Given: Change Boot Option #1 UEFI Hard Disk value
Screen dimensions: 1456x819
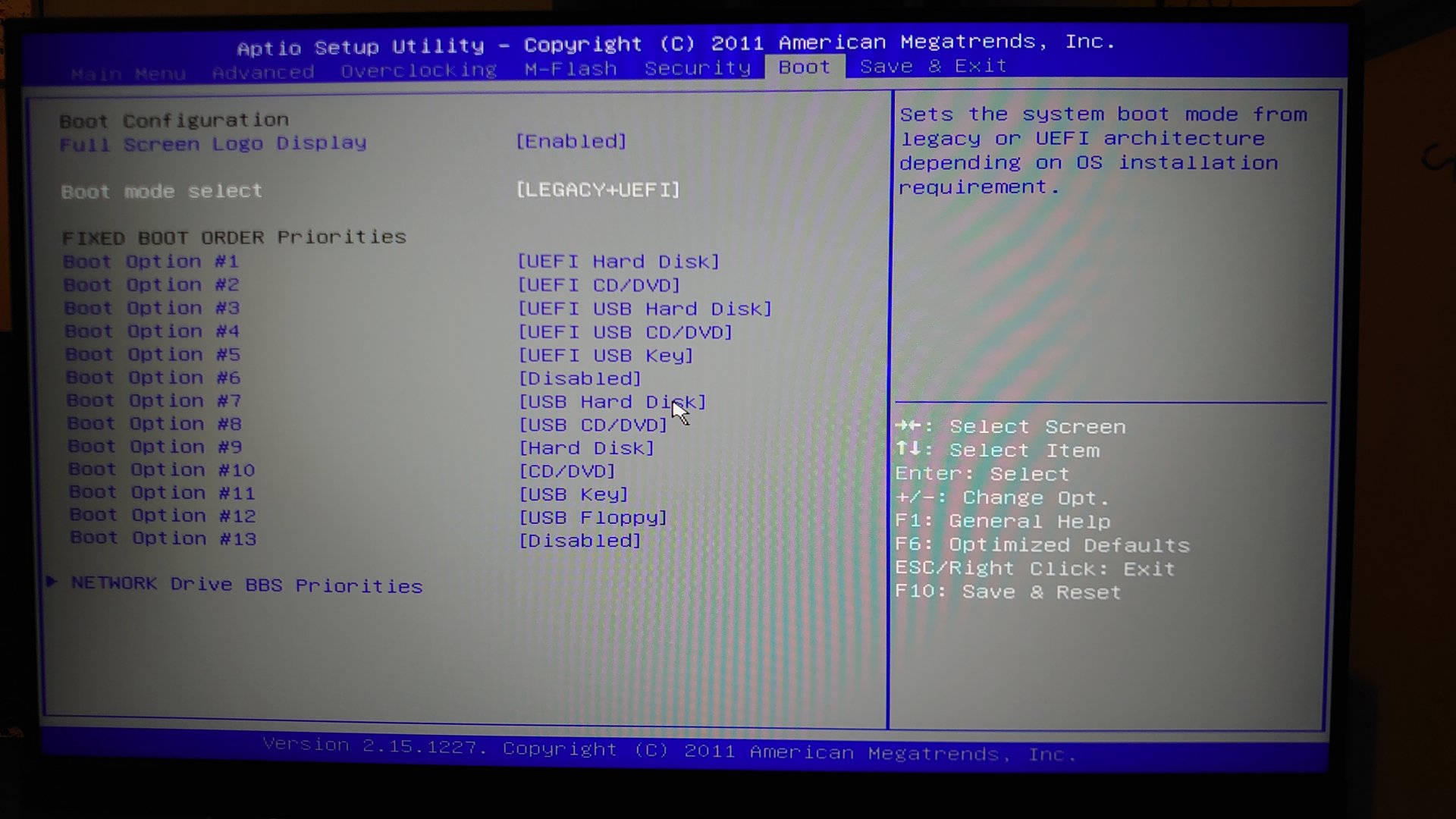Looking at the screenshot, I should click(618, 262).
